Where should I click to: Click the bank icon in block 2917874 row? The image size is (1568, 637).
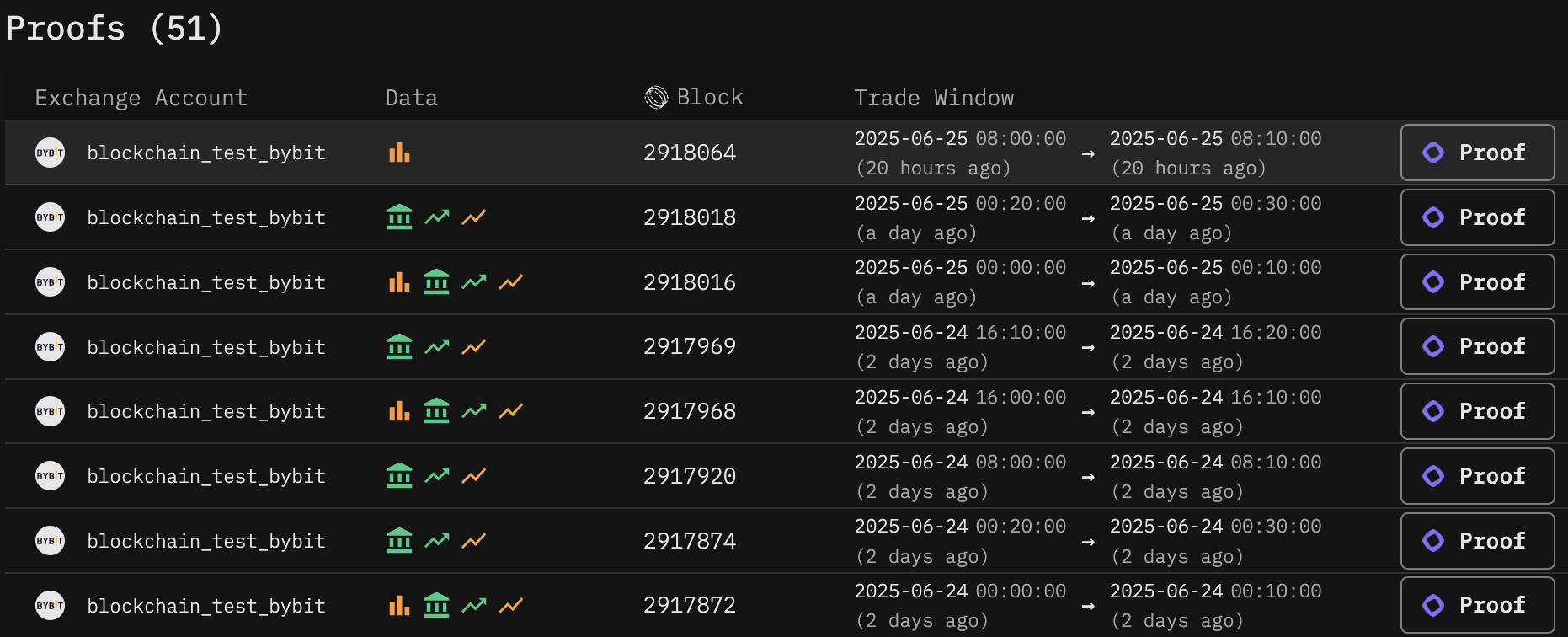399,540
